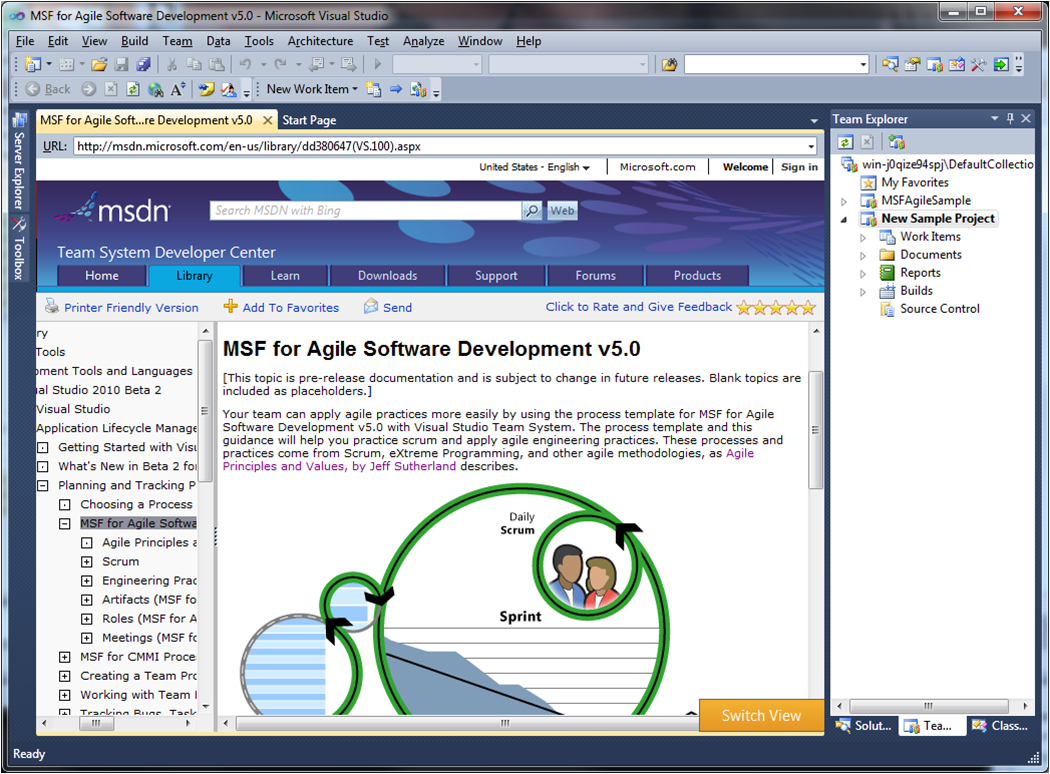Pin the Team Explorer panel with auto-hide pushpin

coord(1010,119)
